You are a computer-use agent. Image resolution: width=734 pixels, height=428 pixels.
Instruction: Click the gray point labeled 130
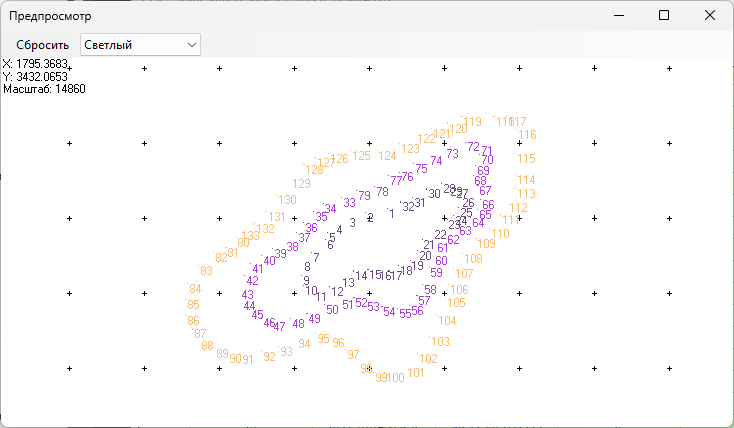(287, 200)
